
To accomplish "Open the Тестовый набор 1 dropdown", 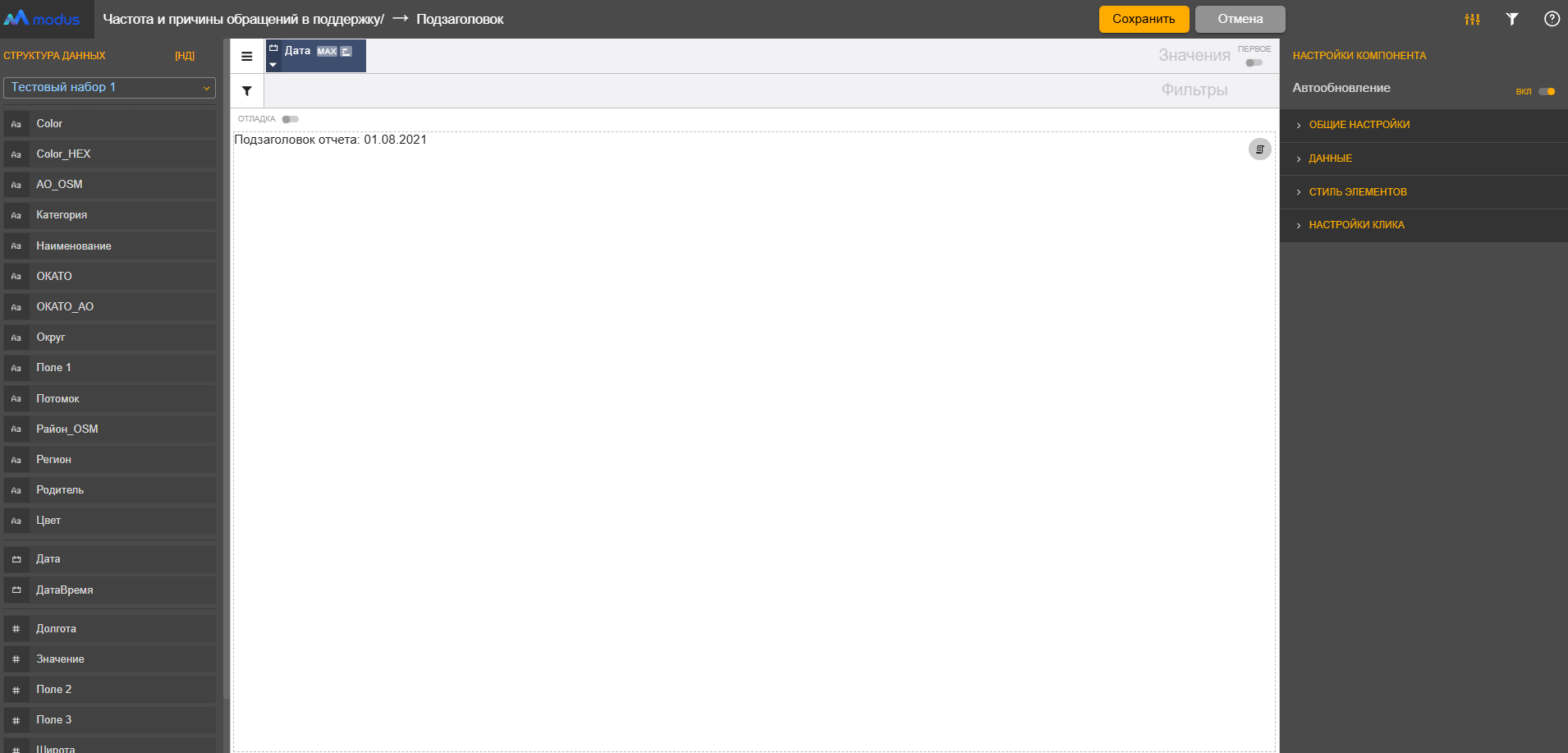I will [x=109, y=88].
